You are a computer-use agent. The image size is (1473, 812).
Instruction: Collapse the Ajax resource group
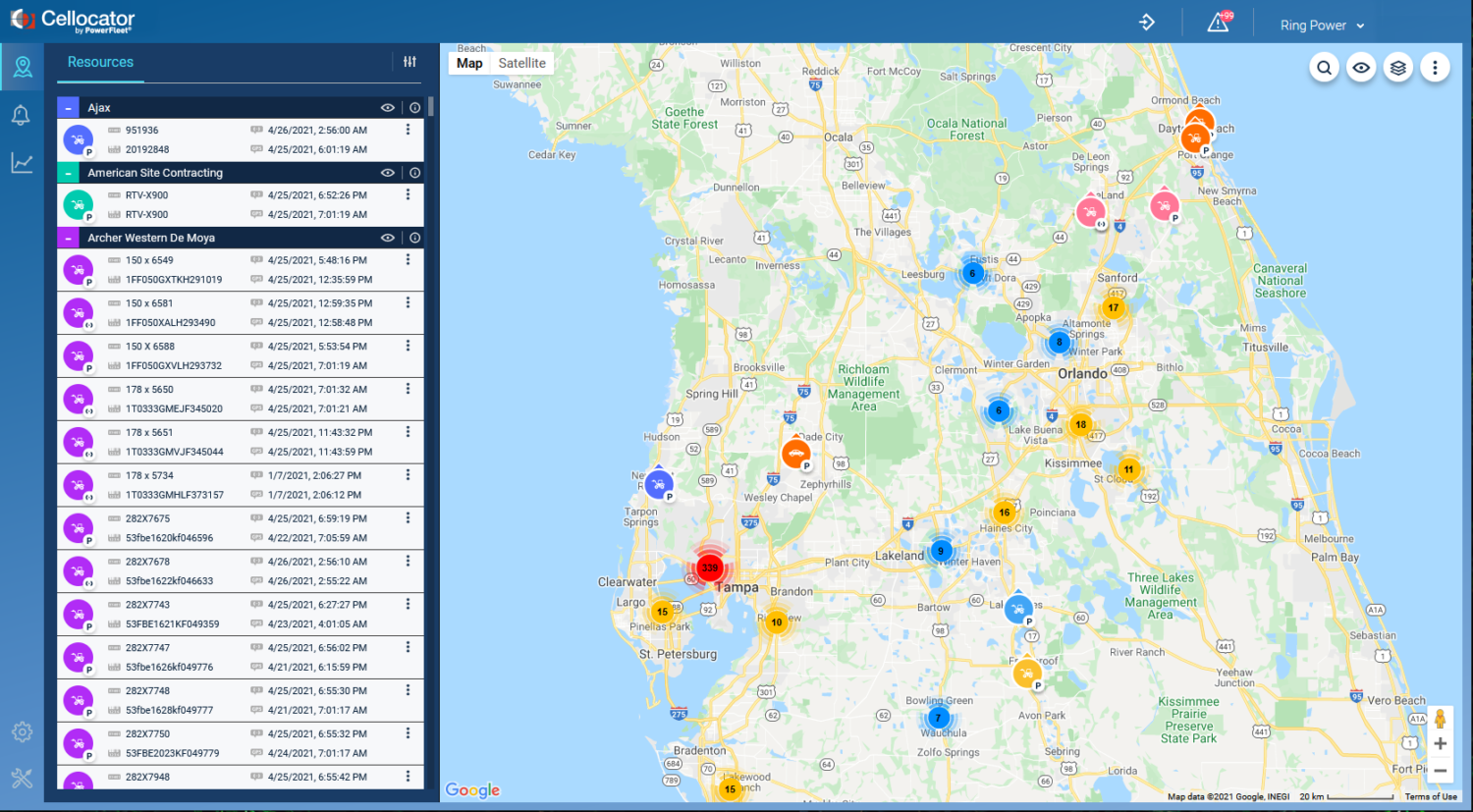[67, 107]
